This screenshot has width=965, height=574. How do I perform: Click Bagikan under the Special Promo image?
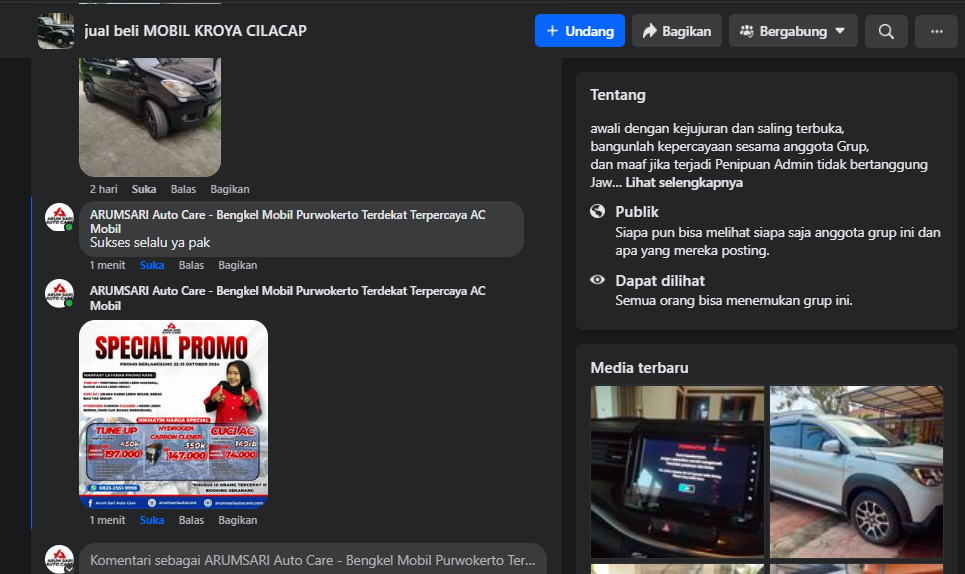coord(238,520)
